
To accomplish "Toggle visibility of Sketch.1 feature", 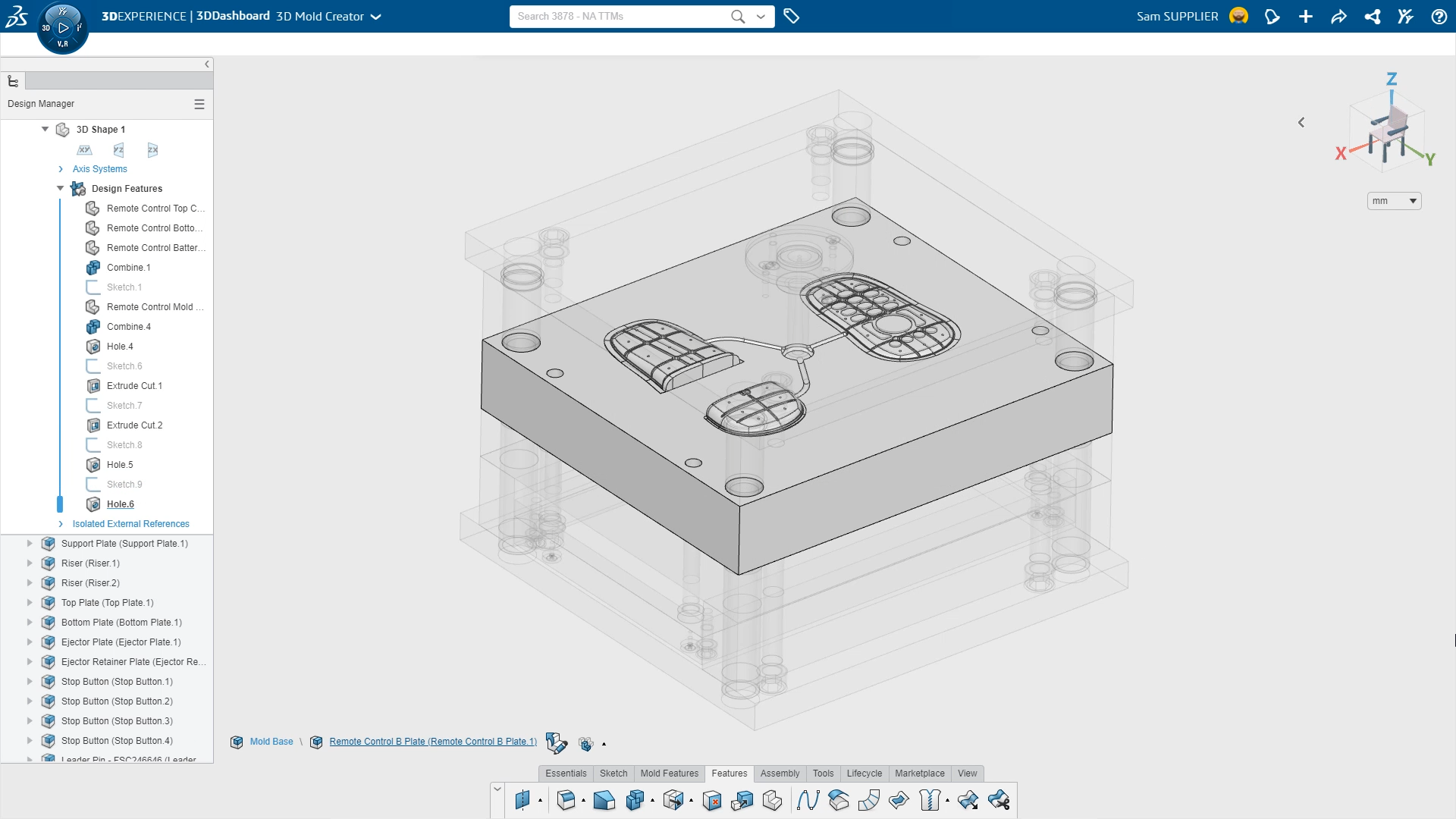I will [93, 287].
